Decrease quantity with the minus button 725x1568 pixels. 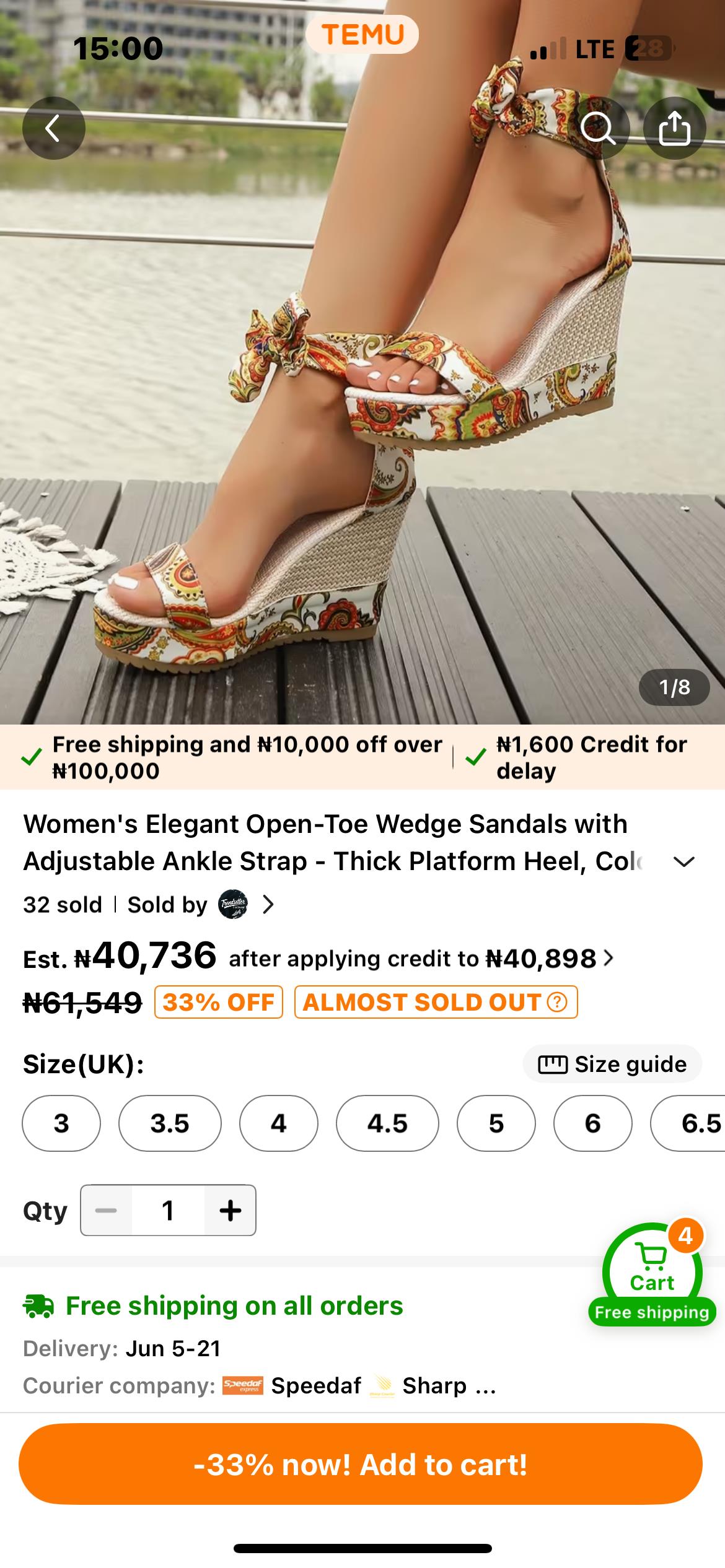(x=106, y=1210)
